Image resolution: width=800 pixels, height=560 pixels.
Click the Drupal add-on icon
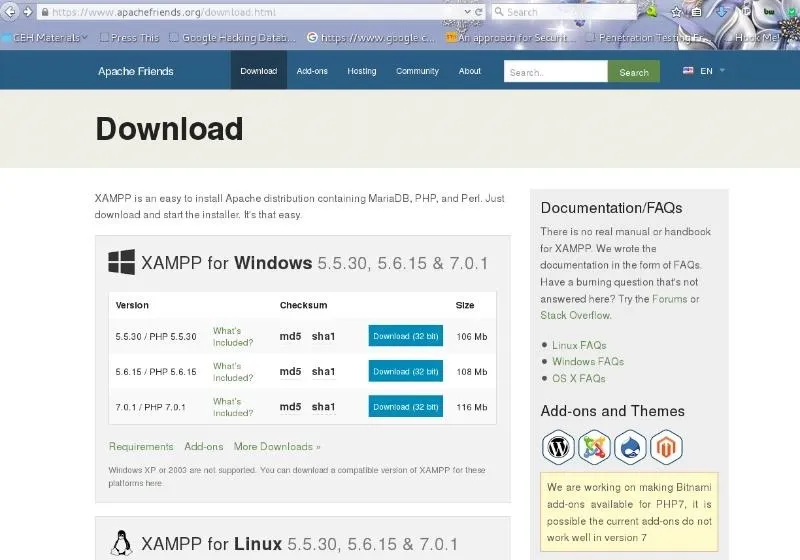(631, 447)
